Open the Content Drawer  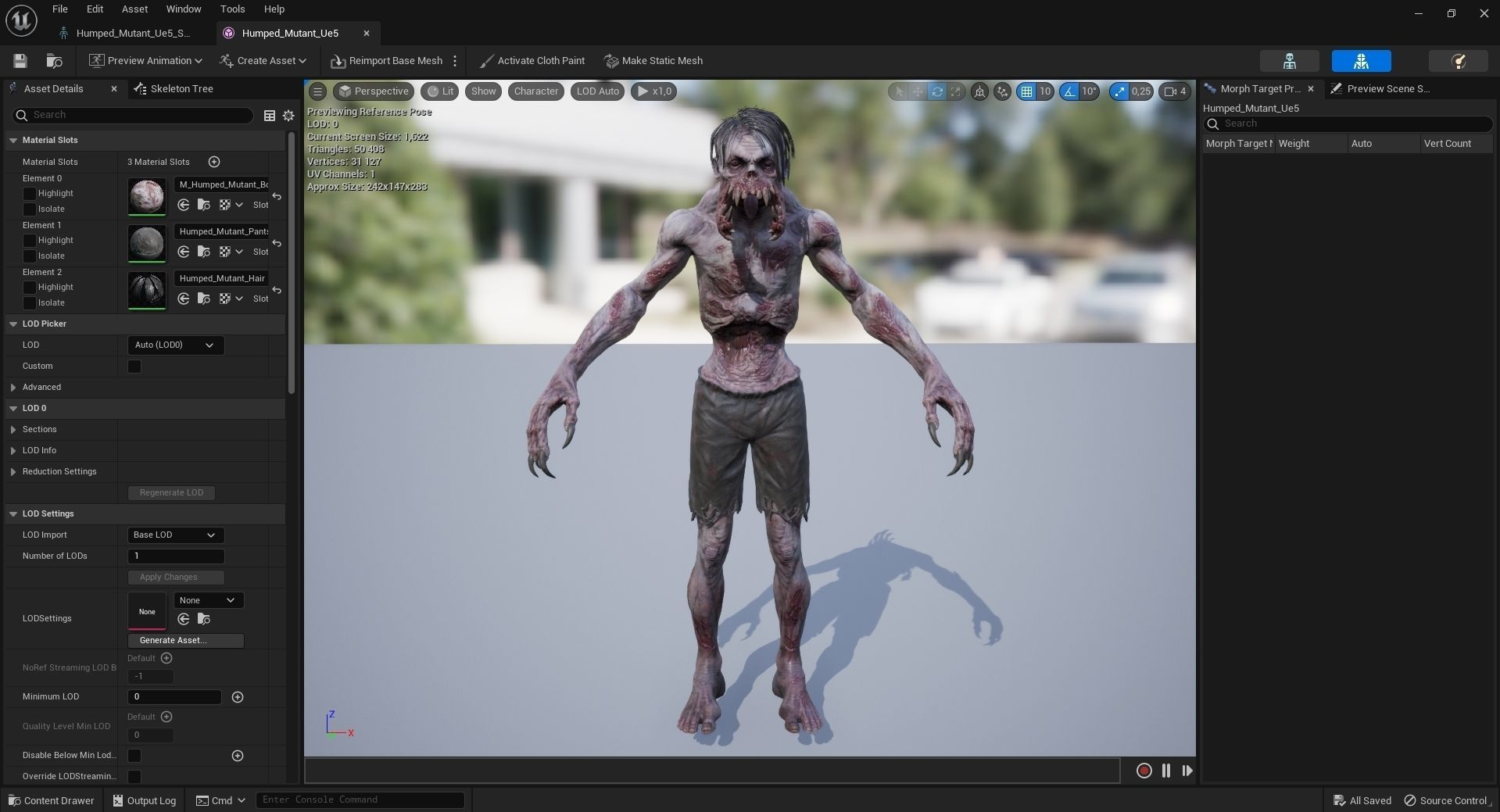[51, 801]
